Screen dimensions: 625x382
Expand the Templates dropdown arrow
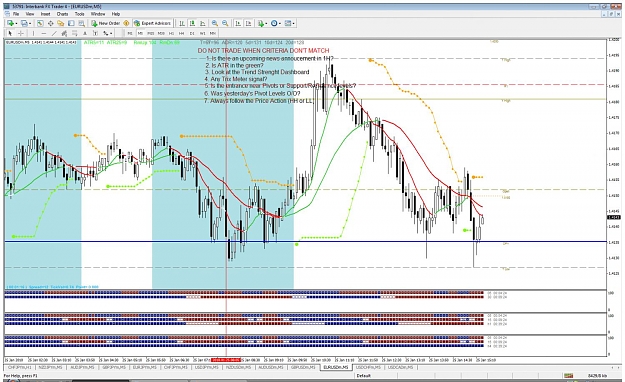click(294, 24)
